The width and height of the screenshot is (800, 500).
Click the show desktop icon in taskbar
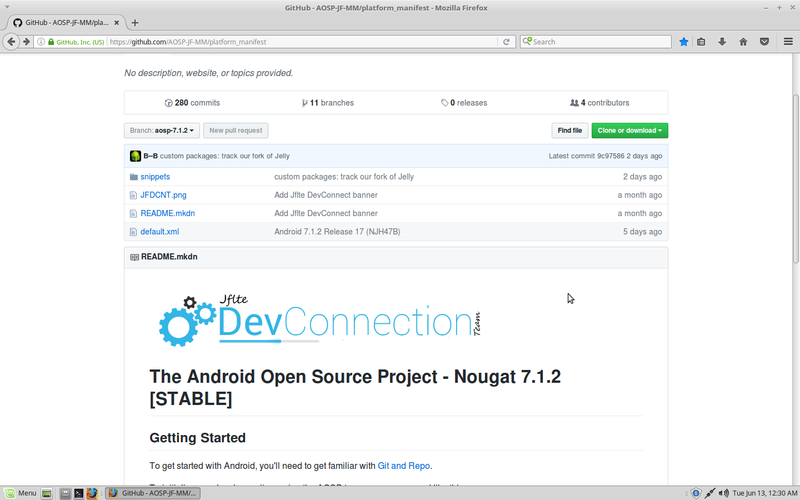(46, 493)
